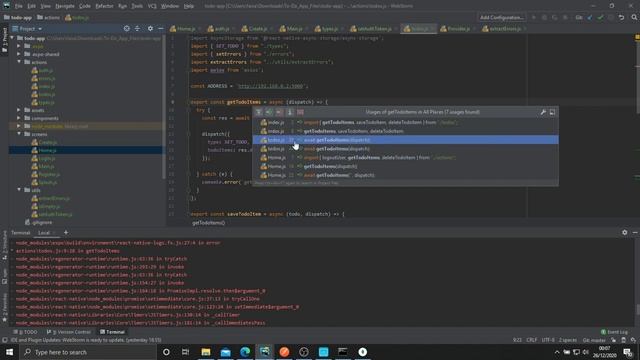The height and width of the screenshot is (360, 640).
Task: Click the Windows Start button
Action: pyautogui.click(x=9, y=352)
